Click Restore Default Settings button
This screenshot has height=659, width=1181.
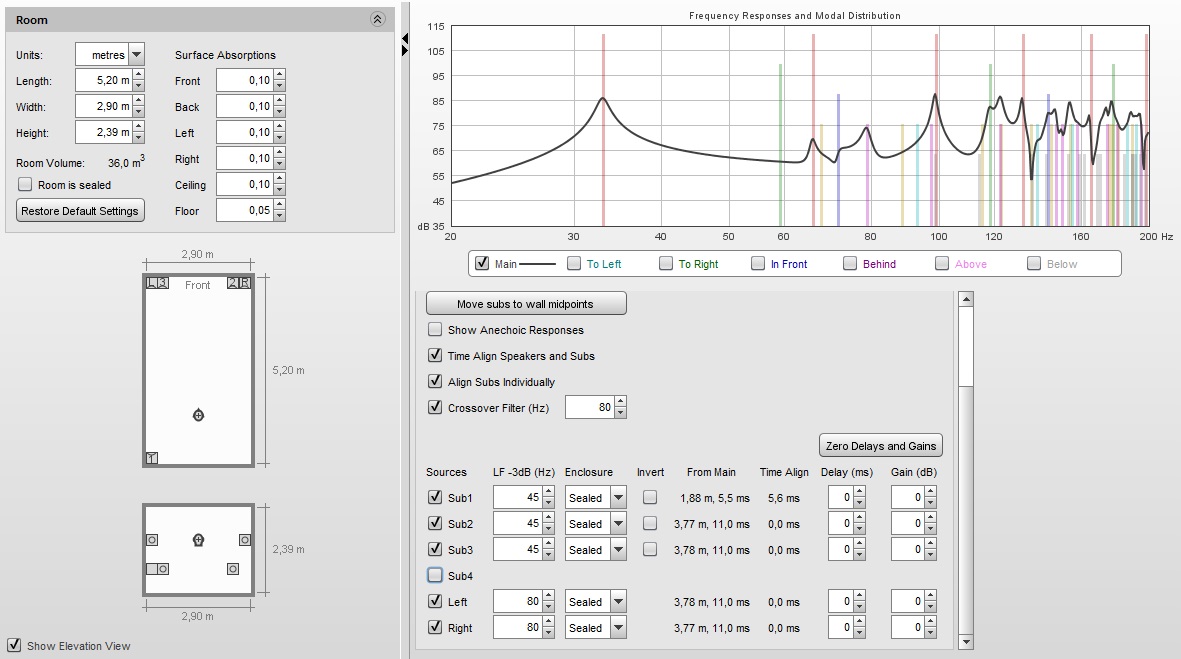(x=80, y=211)
